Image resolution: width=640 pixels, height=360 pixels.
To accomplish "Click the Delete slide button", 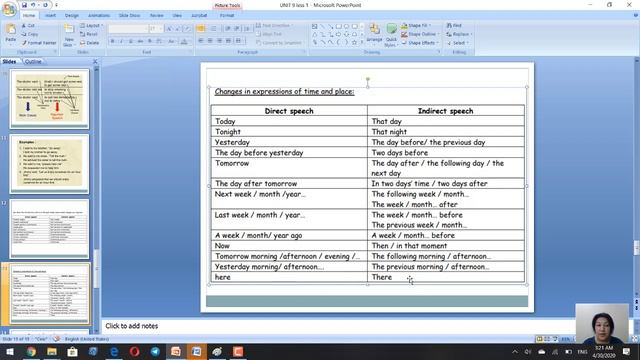I will click(x=89, y=43).
